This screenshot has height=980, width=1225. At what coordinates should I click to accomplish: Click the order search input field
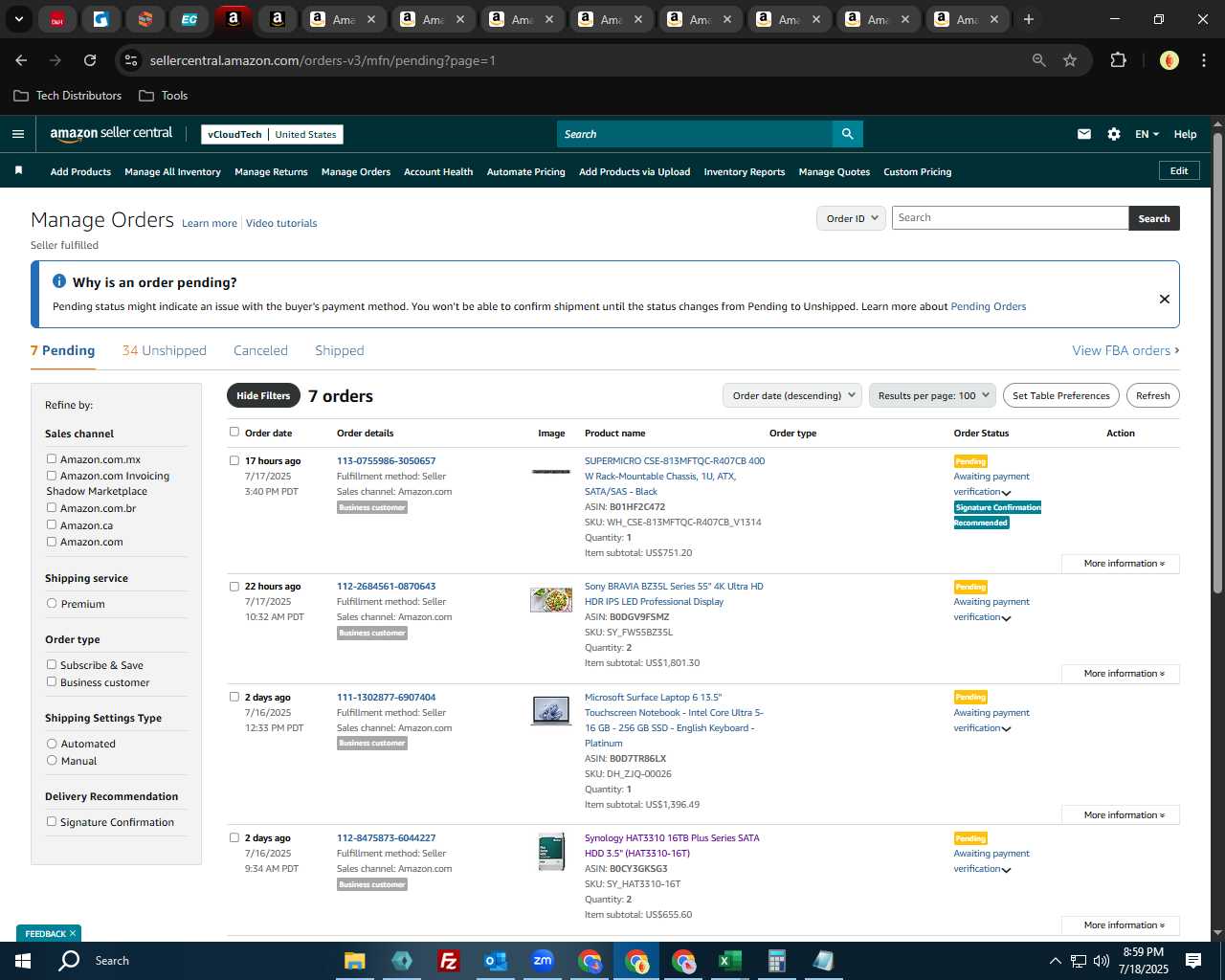click(x=1010, y=218)
